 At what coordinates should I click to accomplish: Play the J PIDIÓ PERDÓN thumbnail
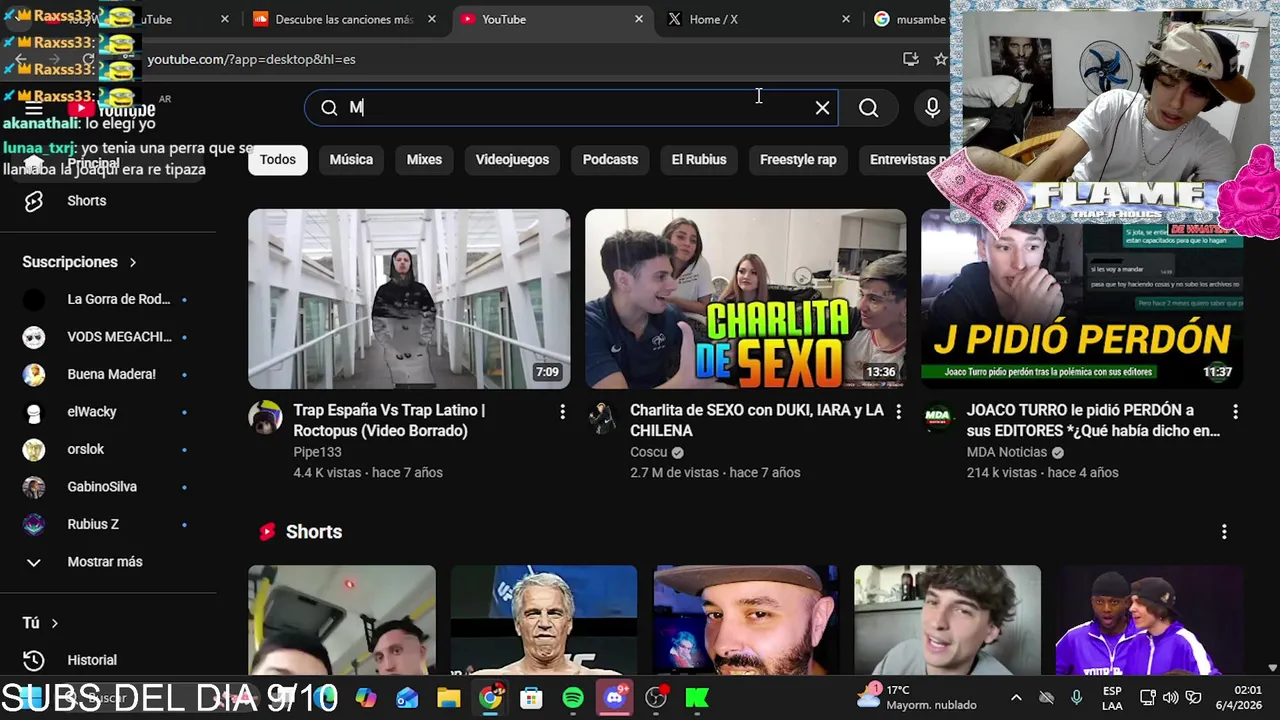click(x=1082, y=298)
